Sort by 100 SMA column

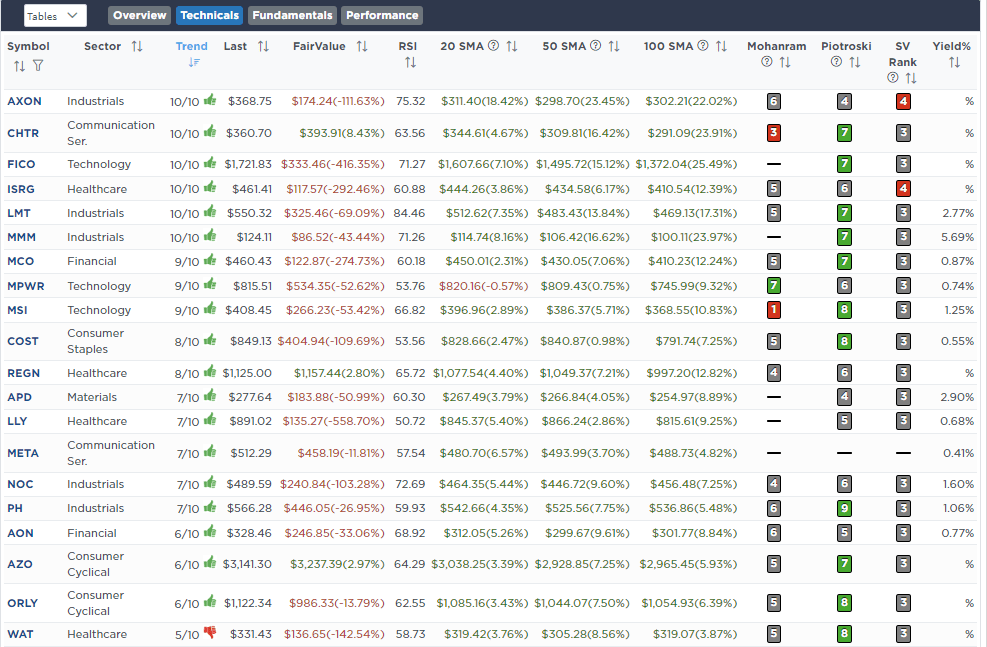(721, 46)
